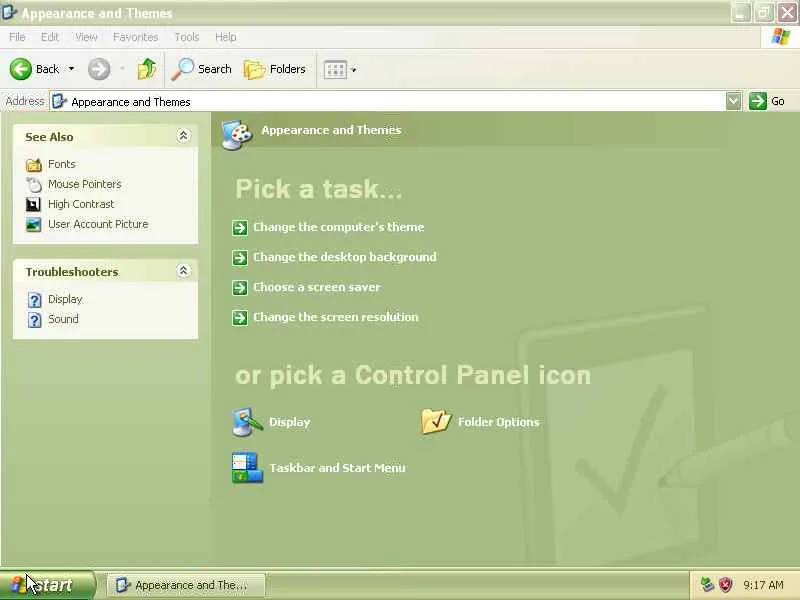
Task: Click the green Go button
Action: pyautogui.click(x=767, y=101)
